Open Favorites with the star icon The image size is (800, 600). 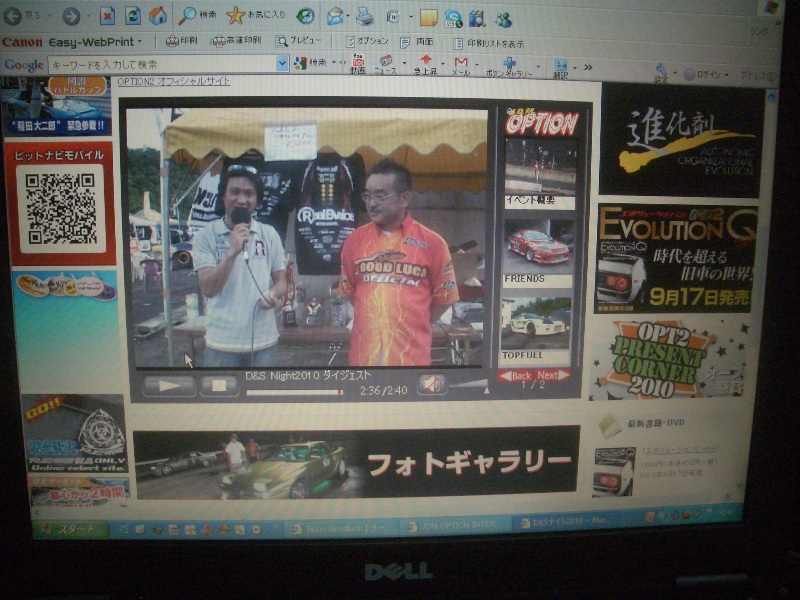(256, 15)
